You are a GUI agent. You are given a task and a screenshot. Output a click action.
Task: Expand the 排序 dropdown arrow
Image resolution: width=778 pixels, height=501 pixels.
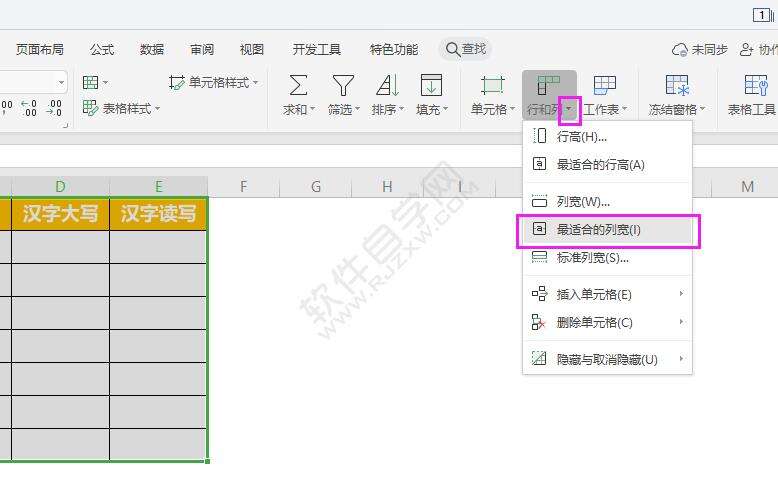(x=401, y=109)
